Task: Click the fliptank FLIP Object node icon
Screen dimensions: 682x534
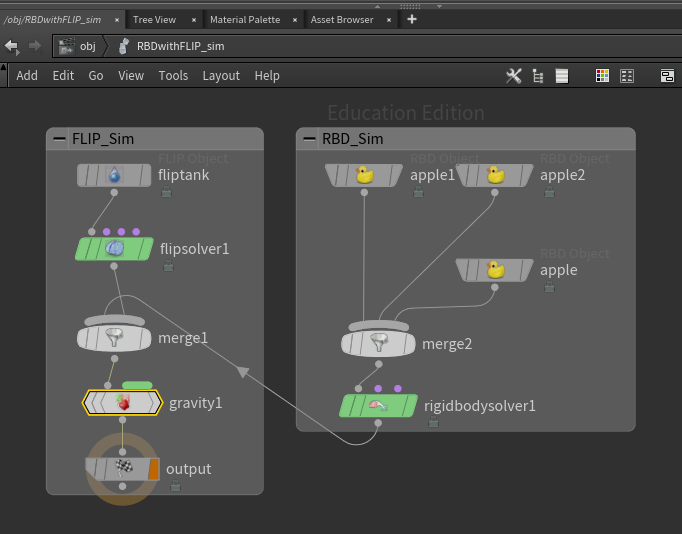Action: coord(114,175)
